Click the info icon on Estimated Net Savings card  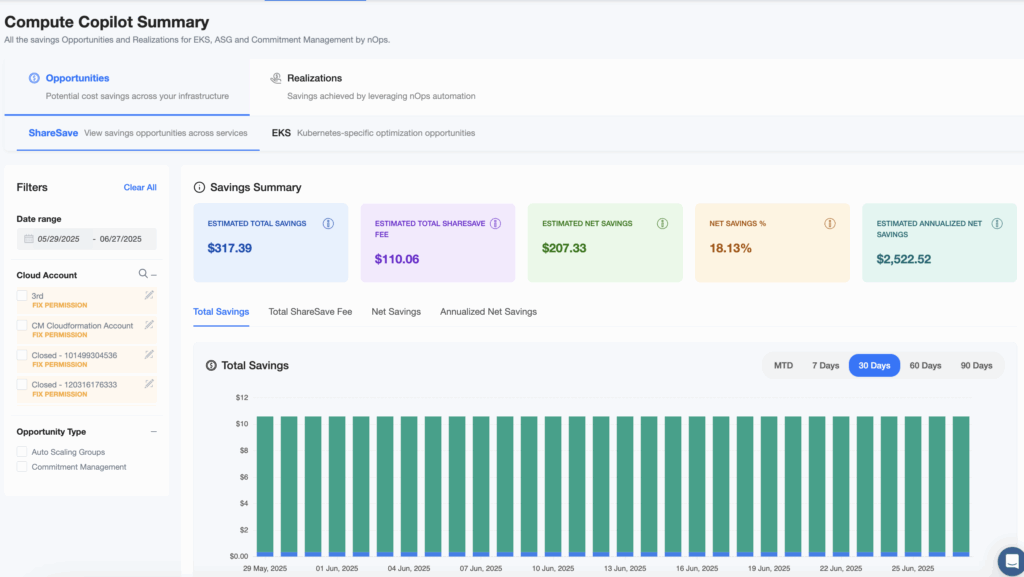662,224
